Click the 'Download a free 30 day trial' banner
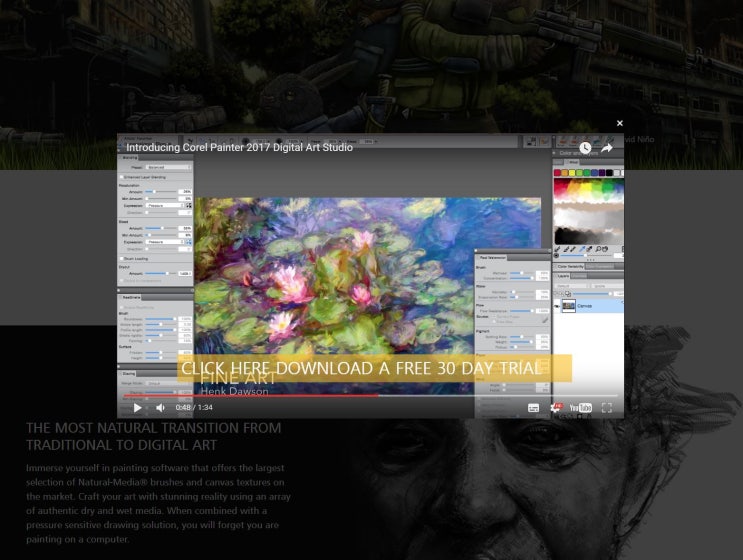This screenshot has width=743, height=560. [374, 368]
